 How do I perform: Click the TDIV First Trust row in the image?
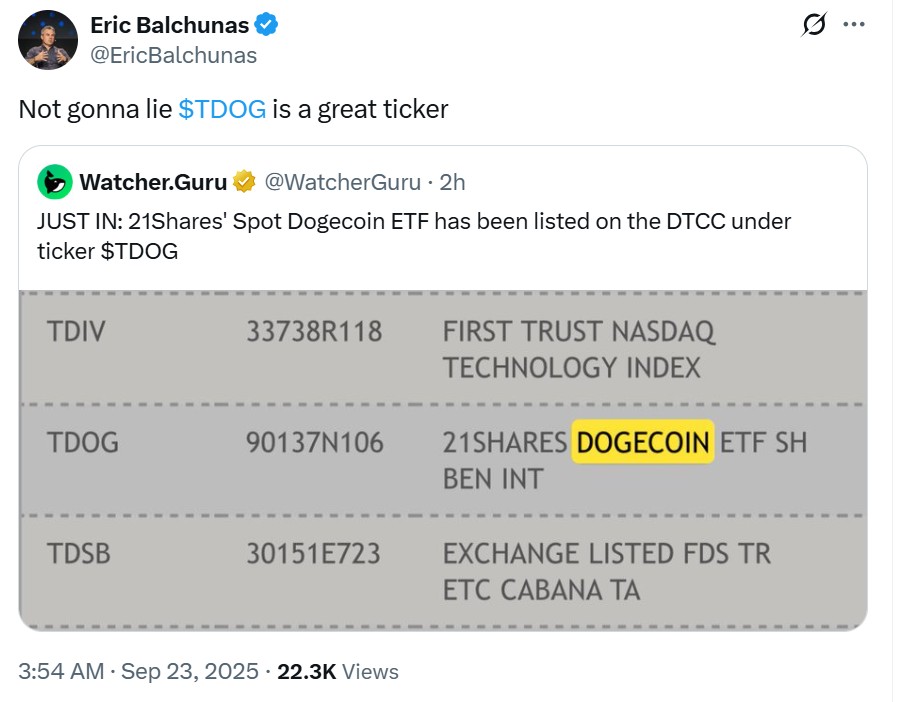[x=578, y=349]
